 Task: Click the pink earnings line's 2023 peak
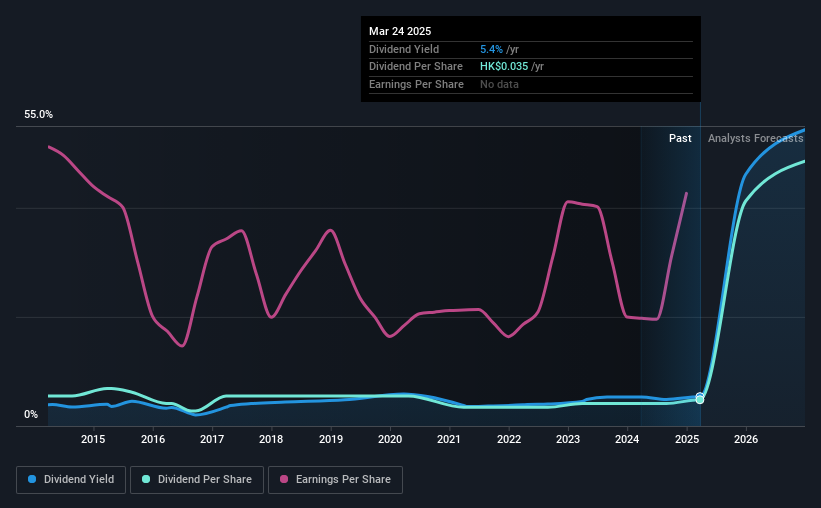pyautogui.click(x=569, y=202)
